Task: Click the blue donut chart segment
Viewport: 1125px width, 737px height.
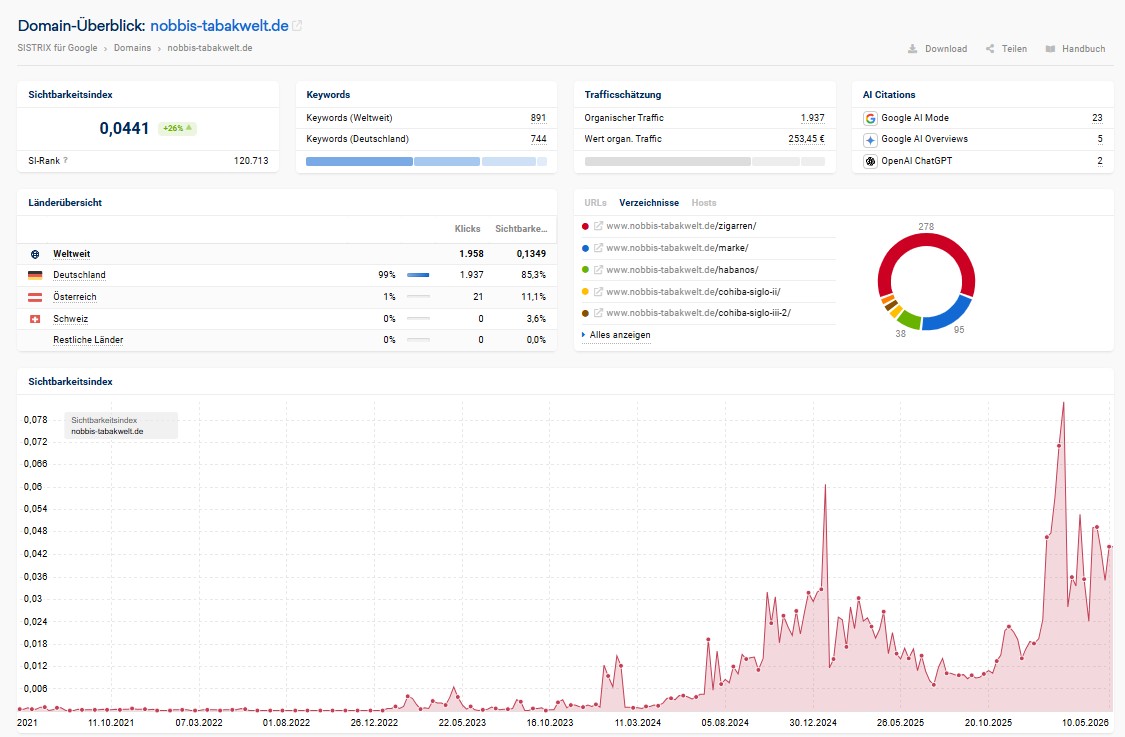Action: point(953,317)
